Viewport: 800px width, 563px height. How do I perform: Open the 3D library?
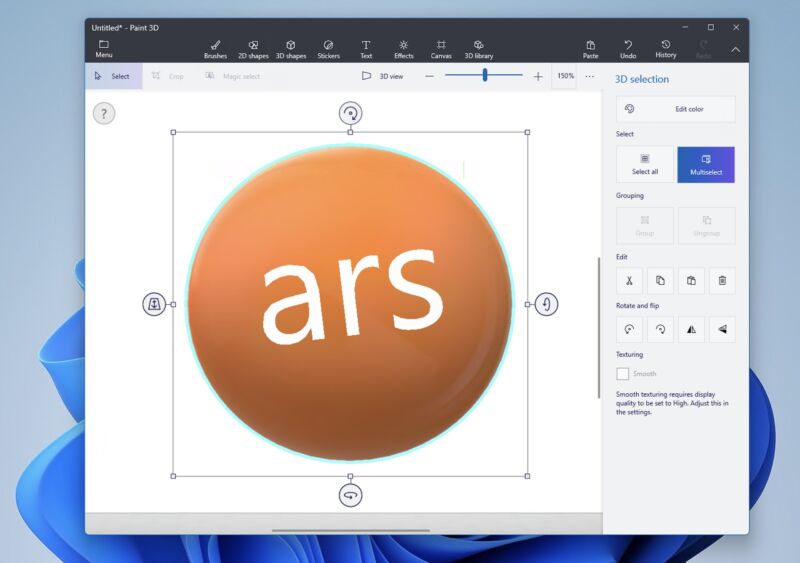click(x=478, y=49)
